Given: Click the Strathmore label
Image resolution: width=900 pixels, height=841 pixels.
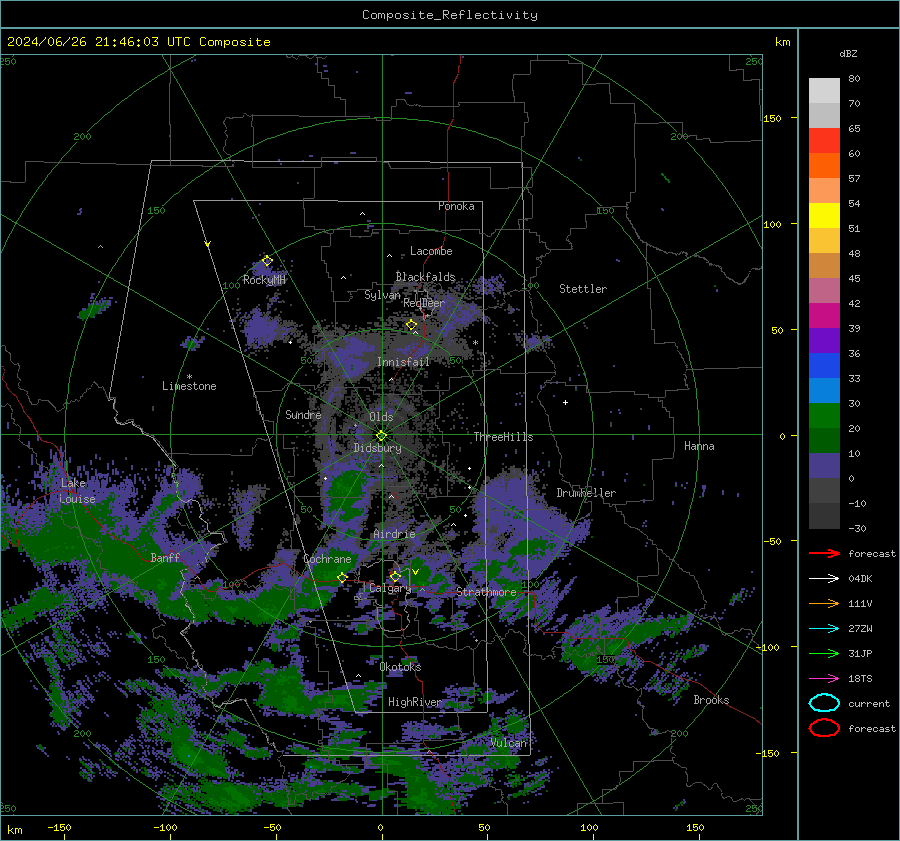Looking at the screenshot, I should 486,592.
